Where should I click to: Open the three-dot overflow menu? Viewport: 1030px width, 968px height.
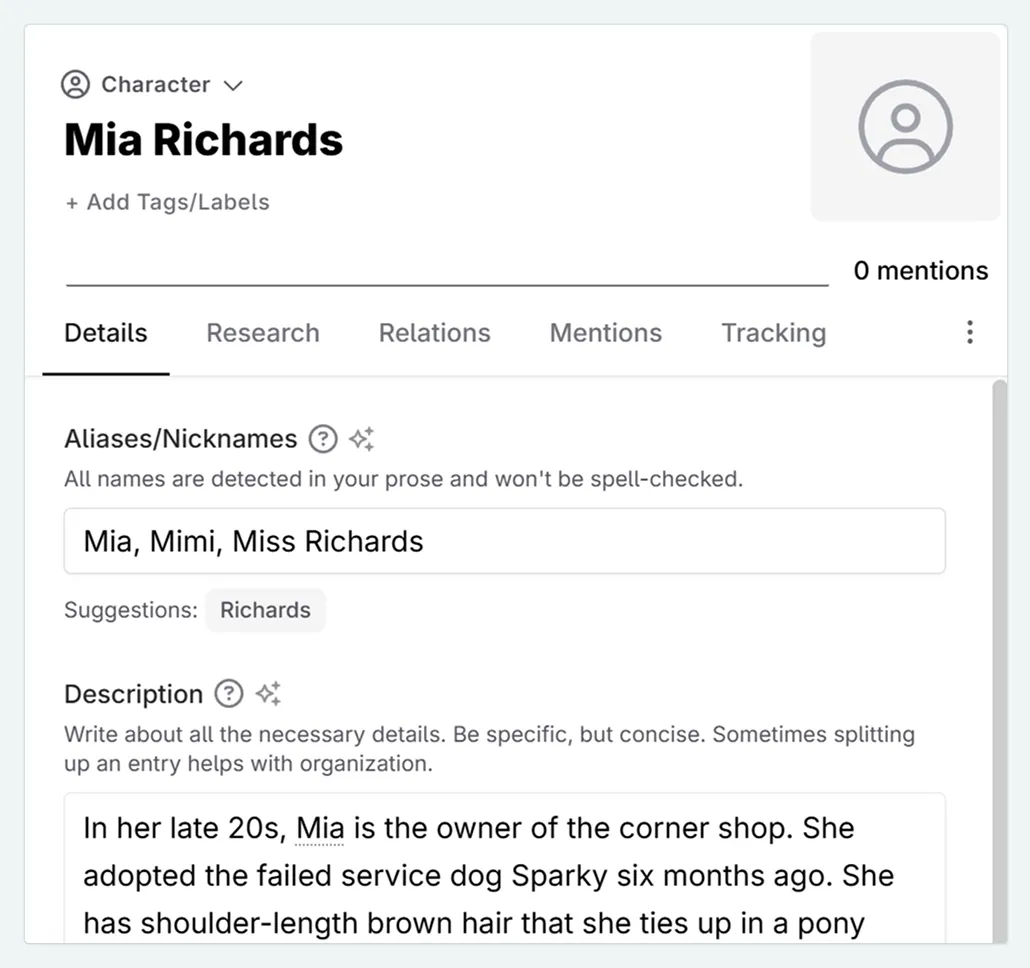click(969, 332)
